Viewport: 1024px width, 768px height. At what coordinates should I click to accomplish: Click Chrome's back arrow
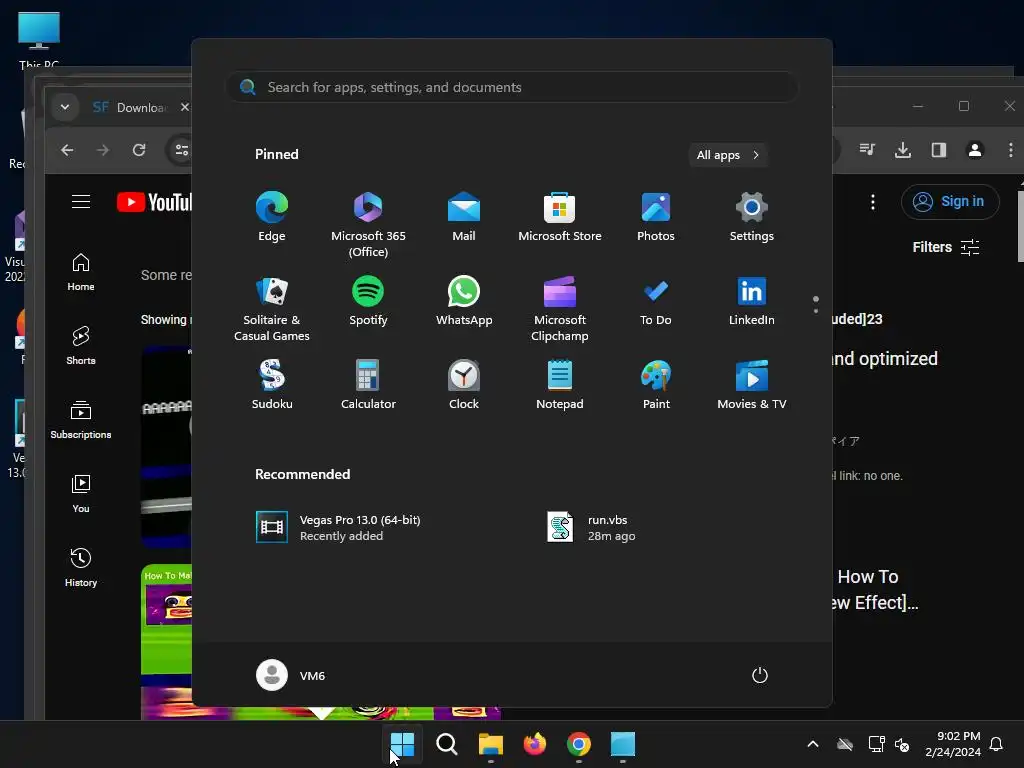point(67,150)
